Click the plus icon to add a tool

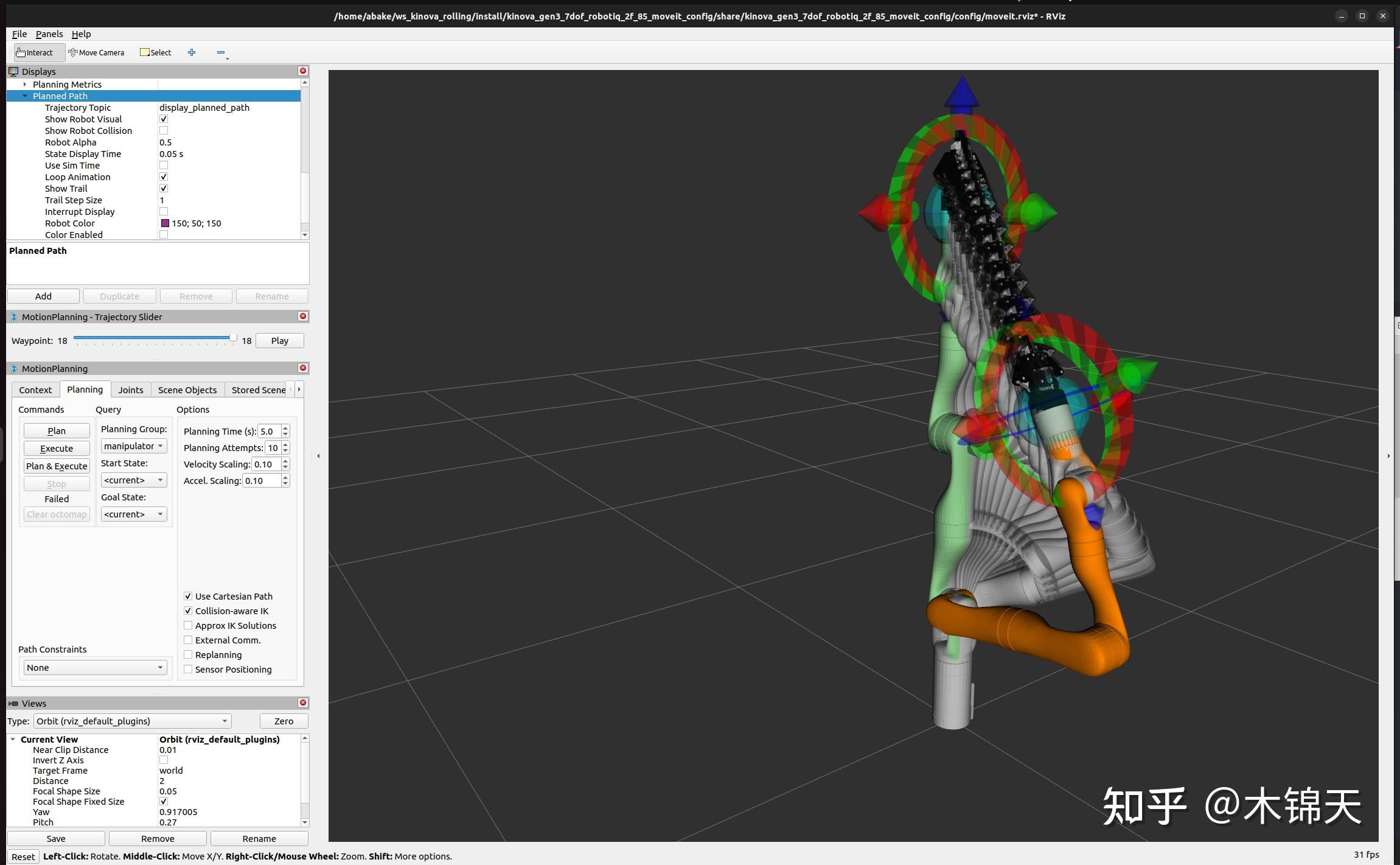coord(192,52)
